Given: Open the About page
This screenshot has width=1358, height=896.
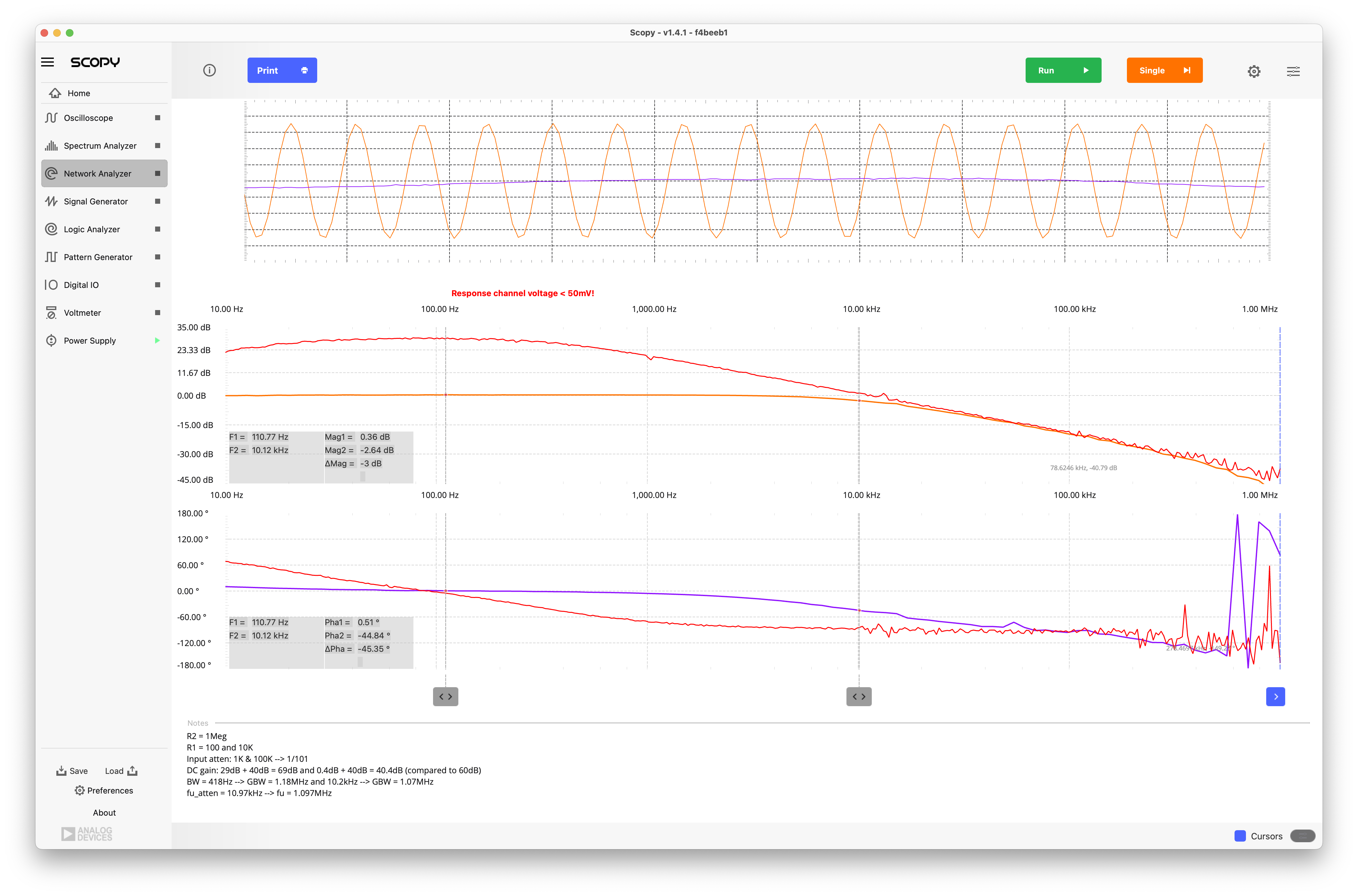Looking at the screenshot, I should [104, 812].
